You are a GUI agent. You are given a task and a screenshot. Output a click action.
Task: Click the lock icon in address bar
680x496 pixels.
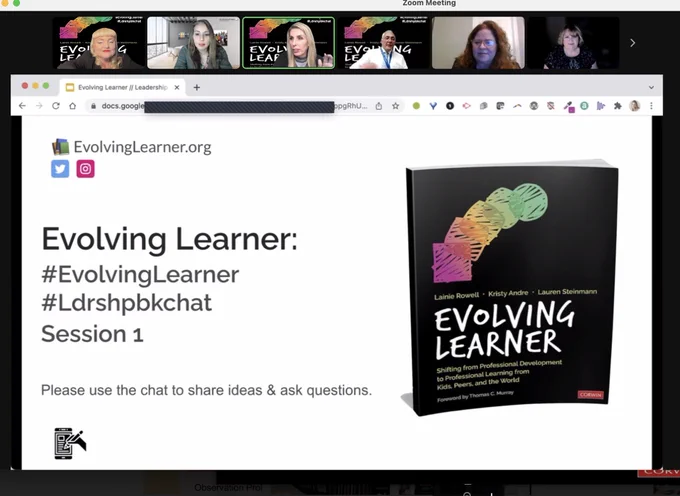click(x=93, y=106)
